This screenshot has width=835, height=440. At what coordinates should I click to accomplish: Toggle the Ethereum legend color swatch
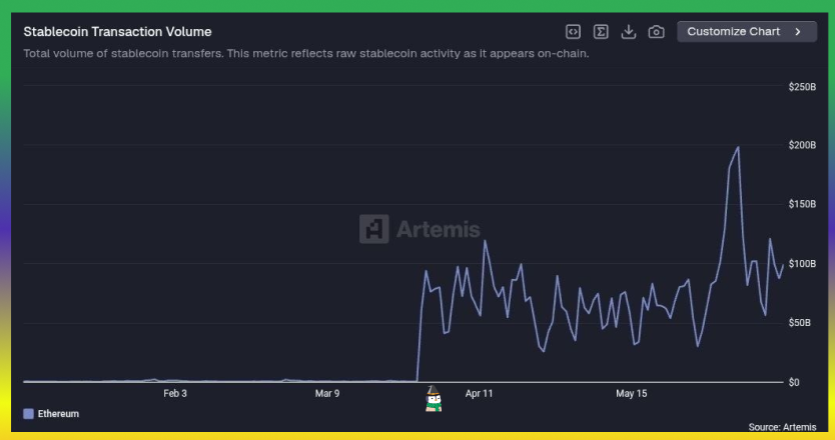pos(29,413)
